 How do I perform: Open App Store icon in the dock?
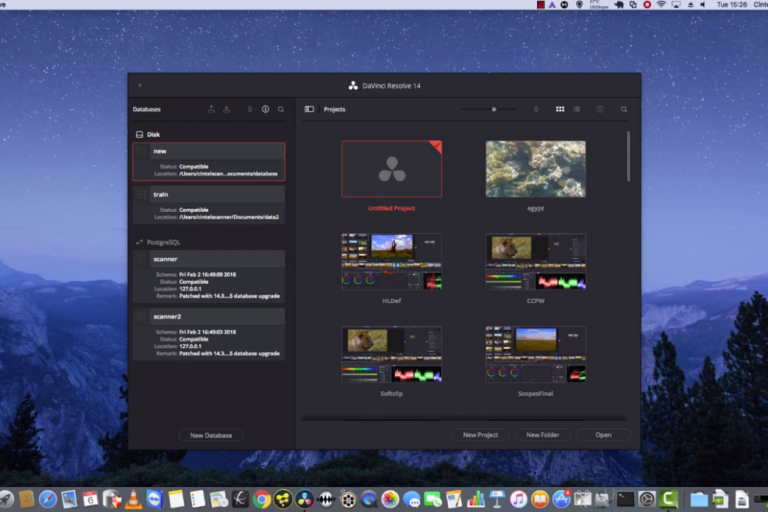point(561,499)
